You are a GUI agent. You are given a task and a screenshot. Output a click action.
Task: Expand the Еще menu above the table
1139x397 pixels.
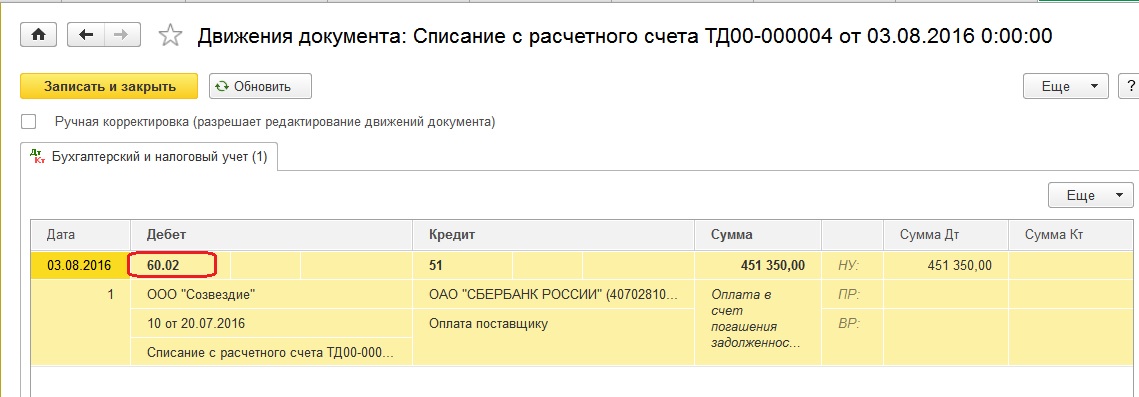(x=1090, y=195)
